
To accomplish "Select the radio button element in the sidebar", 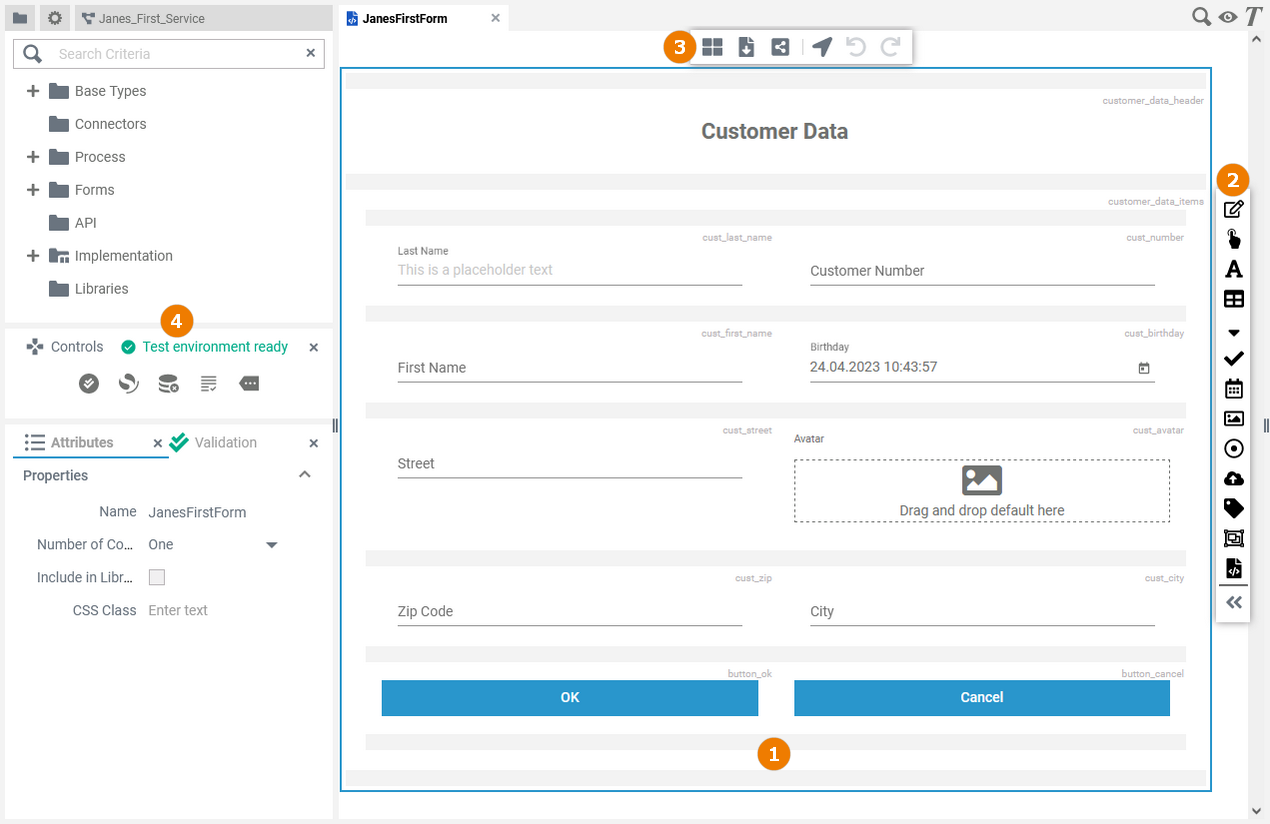I will coord(1234,449).
